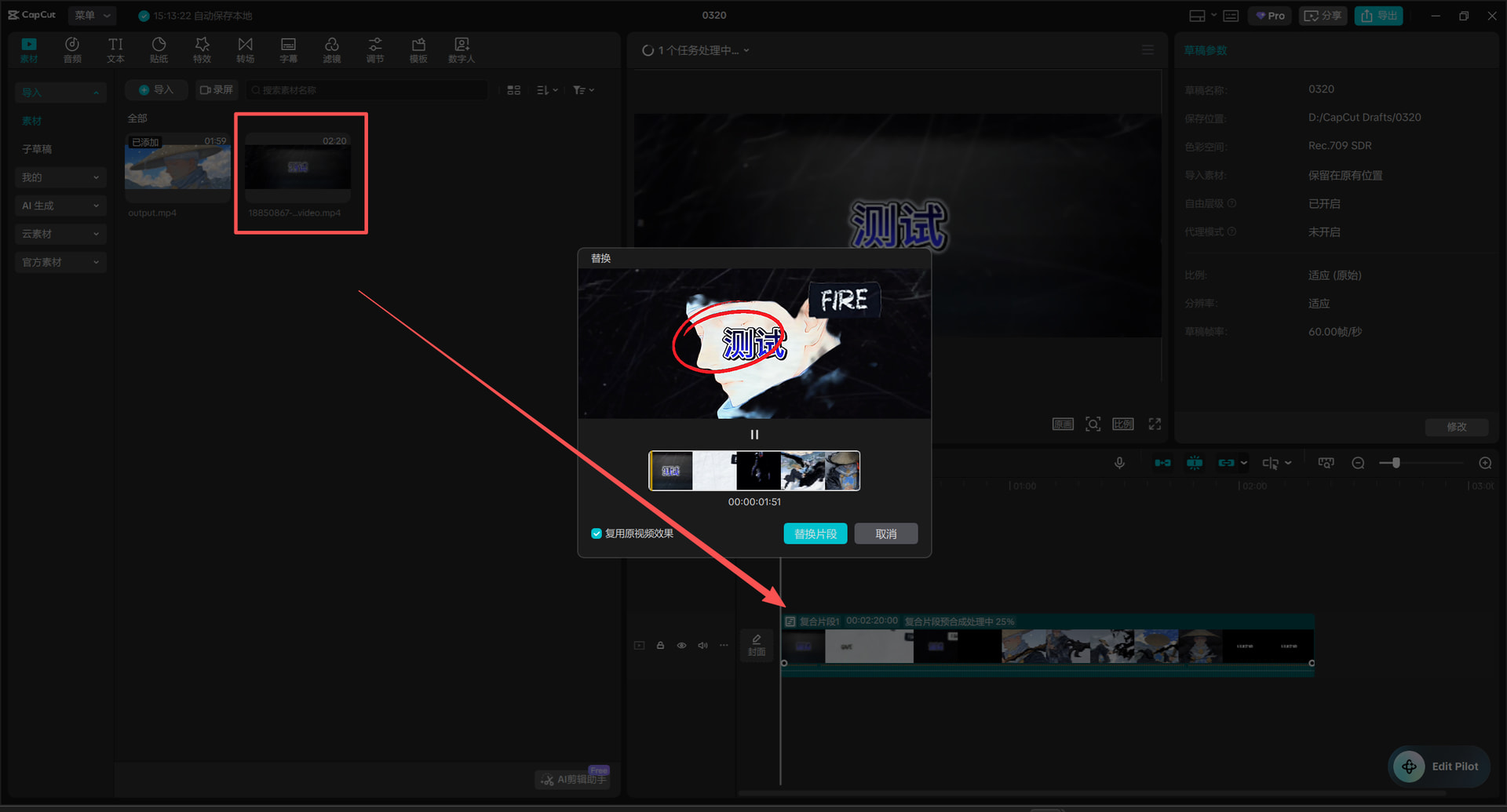
Task: Click the media name search field
Action: [x=367, y=90]
